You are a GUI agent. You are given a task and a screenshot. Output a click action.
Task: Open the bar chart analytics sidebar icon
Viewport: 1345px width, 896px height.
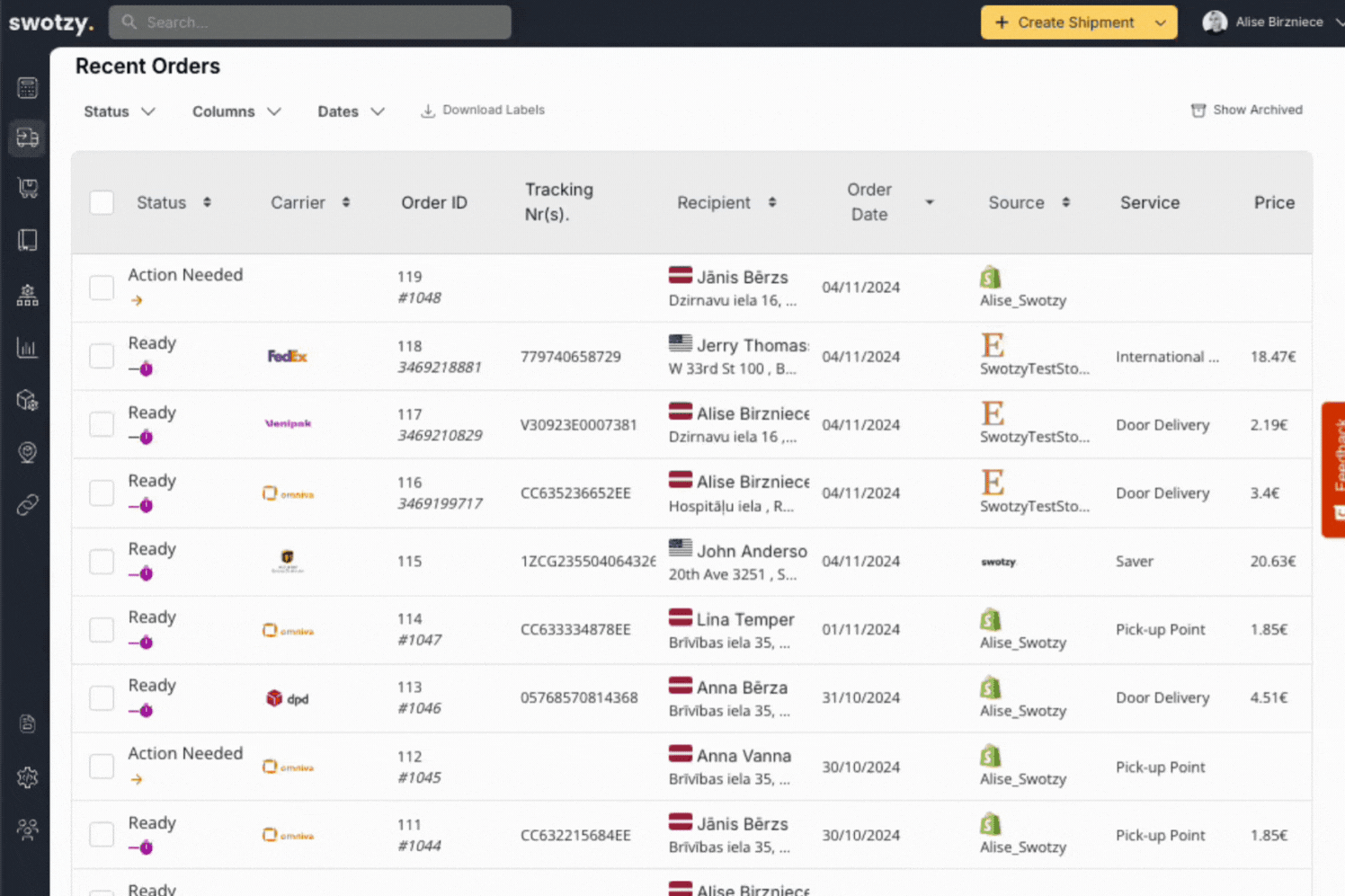point(27,348)
